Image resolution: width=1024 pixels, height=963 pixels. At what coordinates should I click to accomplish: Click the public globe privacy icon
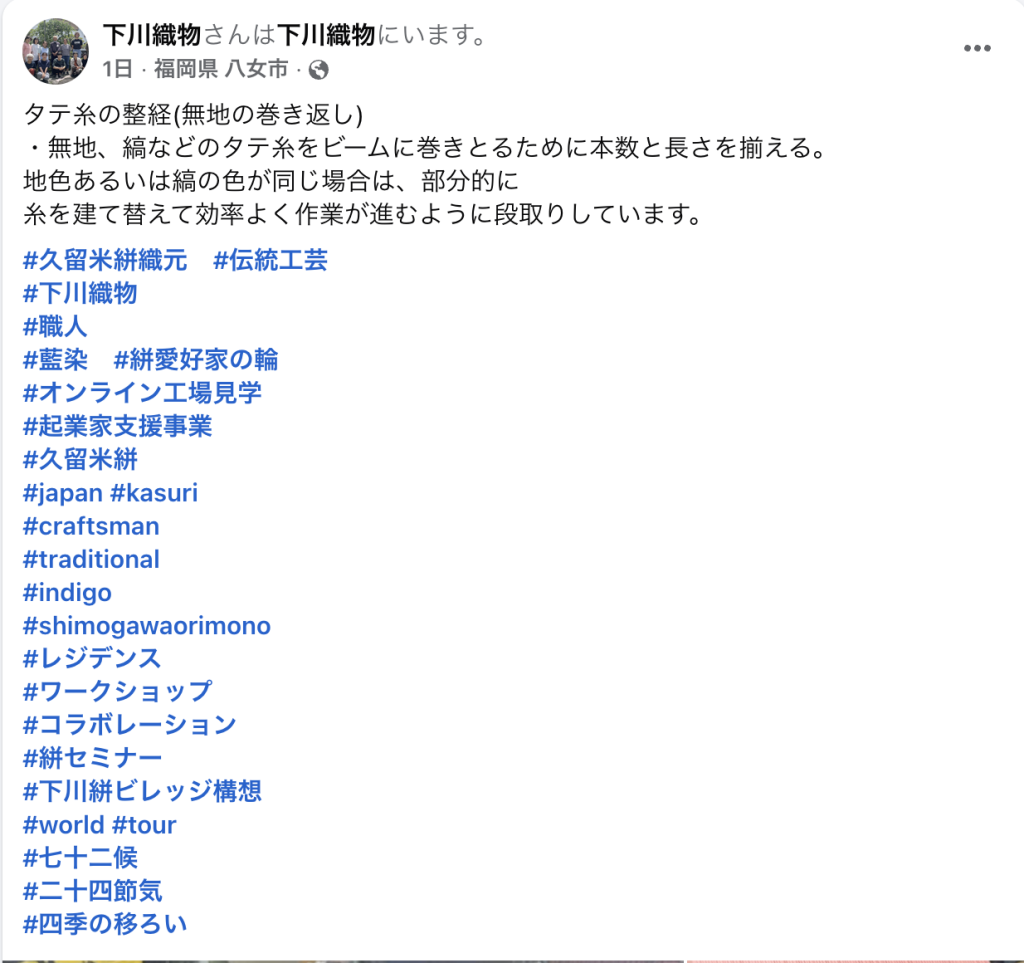point(319,69)
